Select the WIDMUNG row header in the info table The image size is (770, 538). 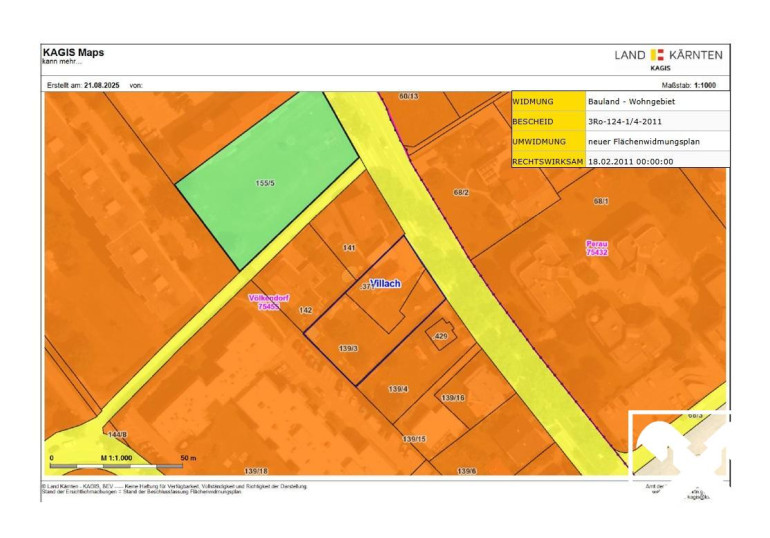548,102
